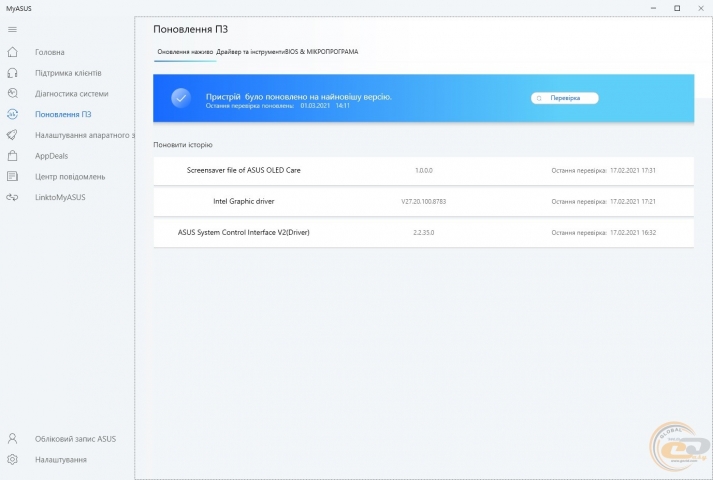Click the message icon for Центр повідомлень

coord(13,176)
